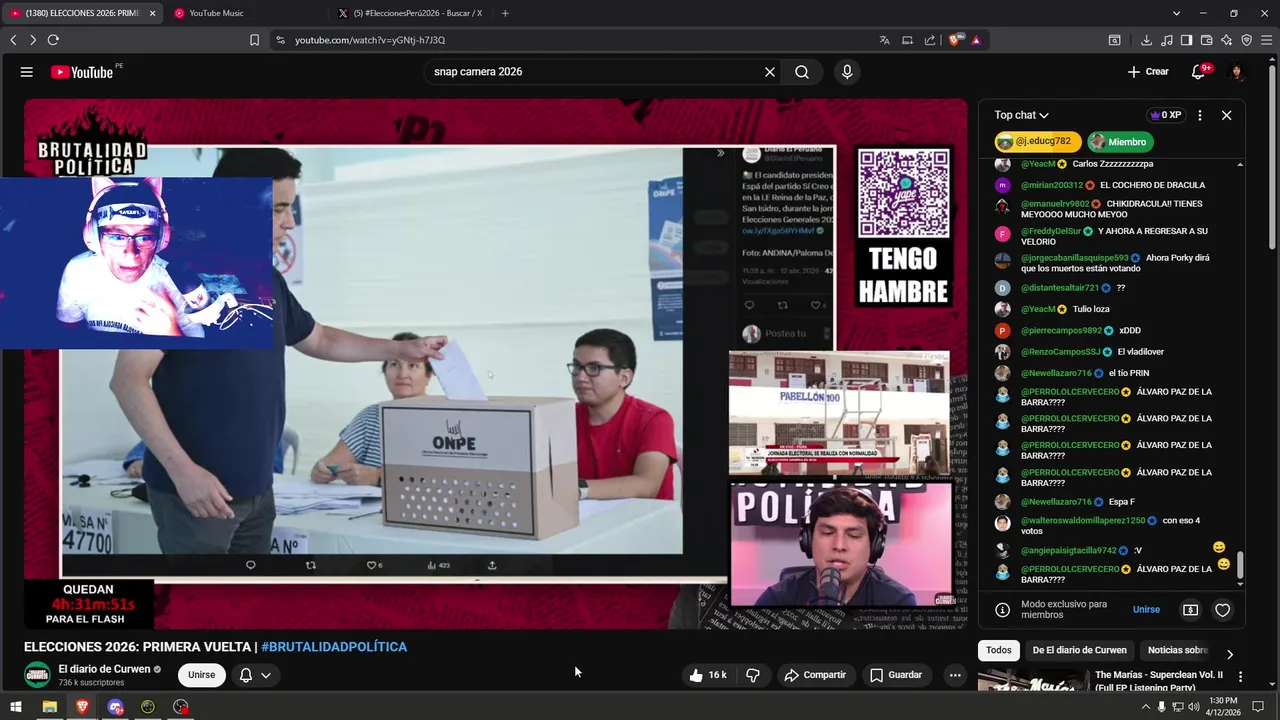
Task: Open the Brave Wallet icon
Action: click(1206, 40)
